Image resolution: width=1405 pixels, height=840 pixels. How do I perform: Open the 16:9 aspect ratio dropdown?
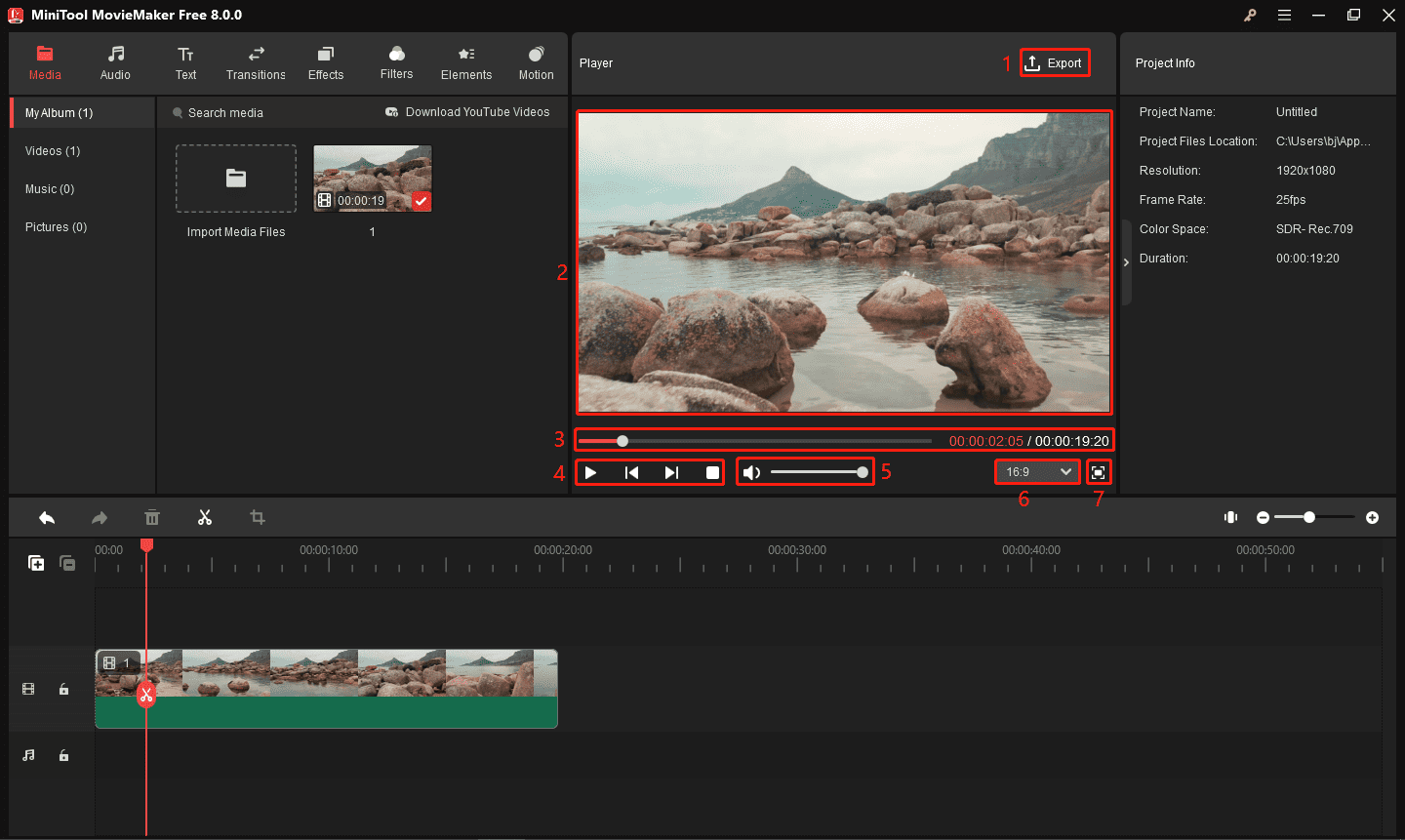[x=1037, y=472]
